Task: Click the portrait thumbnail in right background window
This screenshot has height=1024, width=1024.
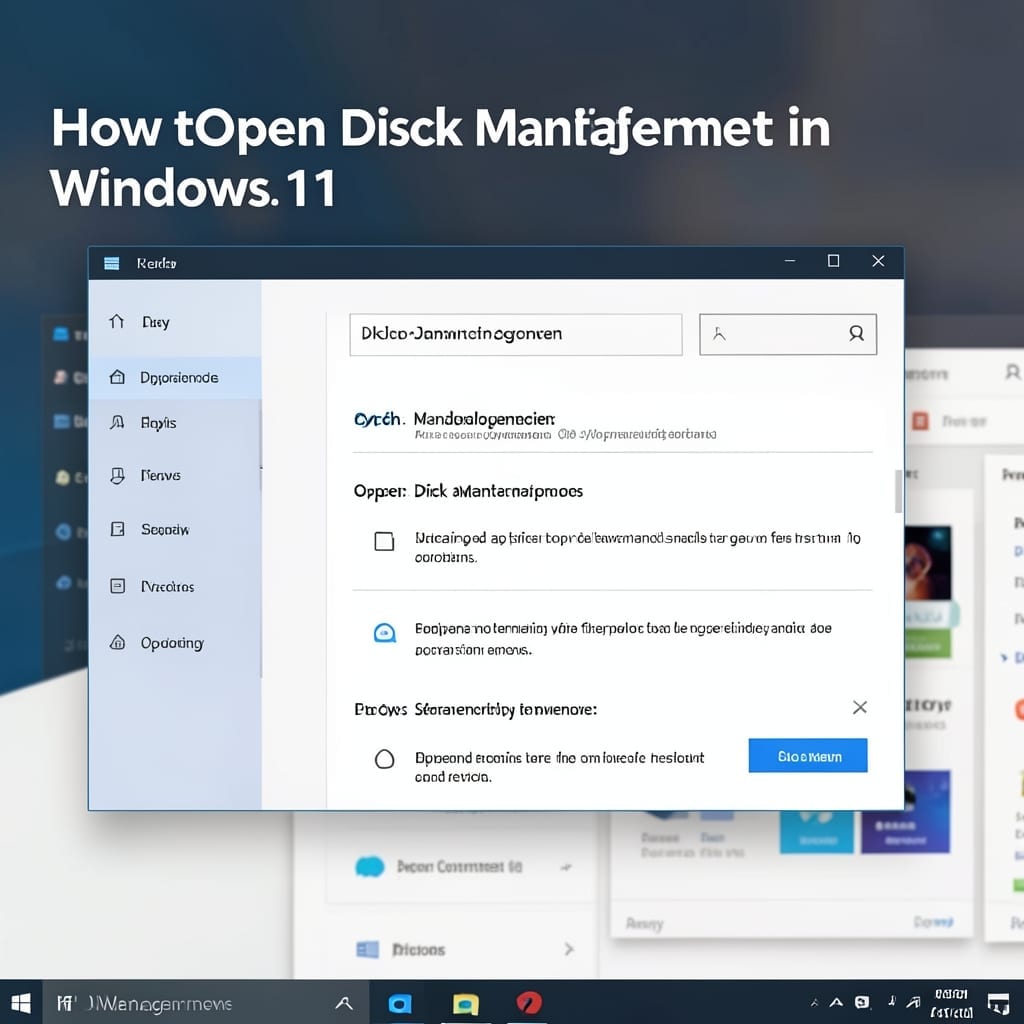Action: click(927, 563)
